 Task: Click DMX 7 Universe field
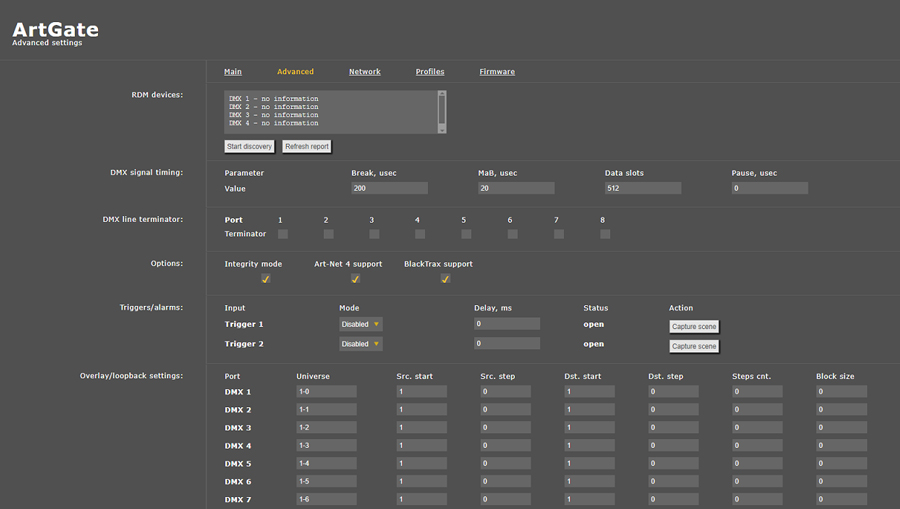pos(327,499)
